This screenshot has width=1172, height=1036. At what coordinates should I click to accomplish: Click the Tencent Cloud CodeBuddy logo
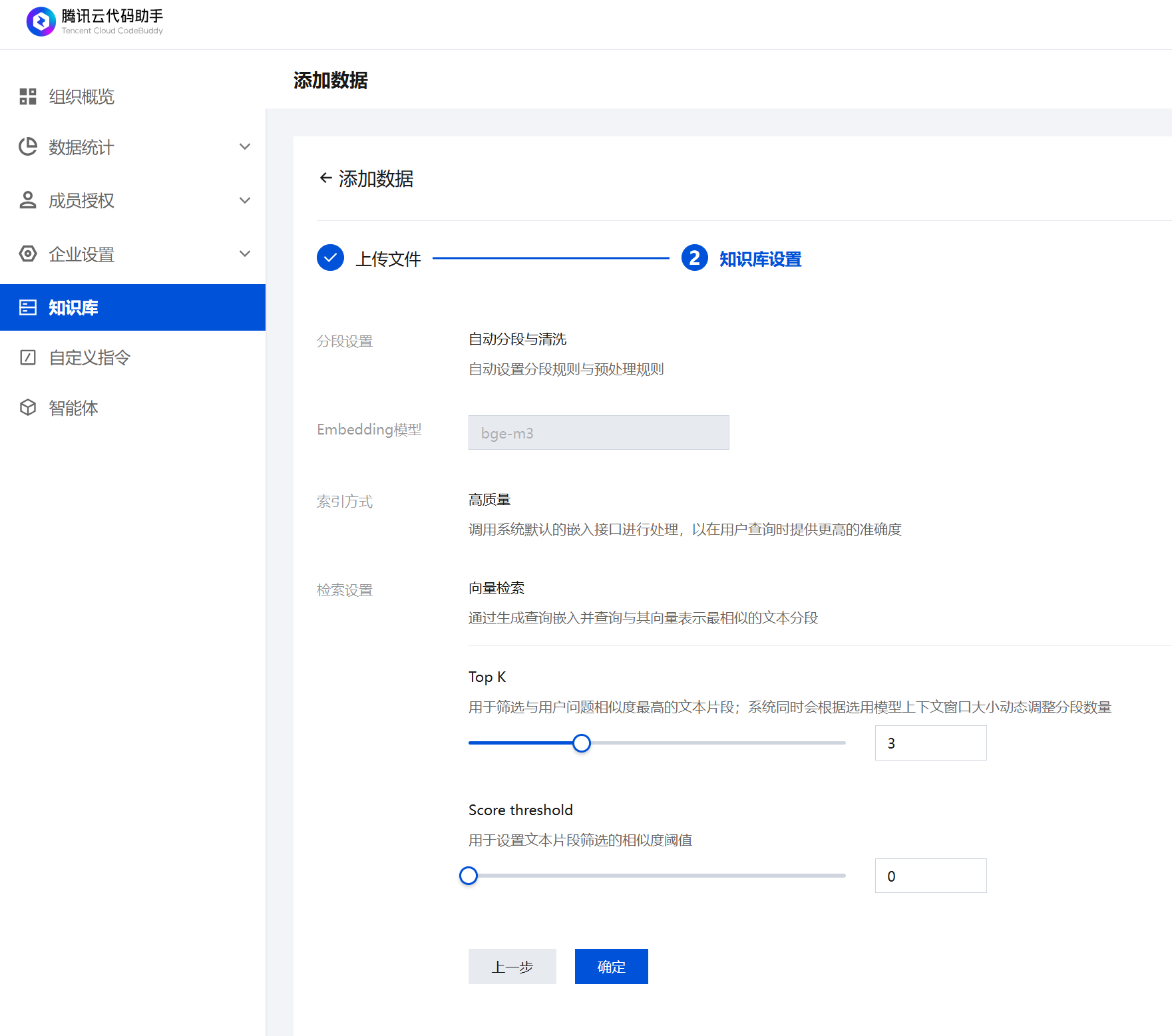(x=41, y=22)
